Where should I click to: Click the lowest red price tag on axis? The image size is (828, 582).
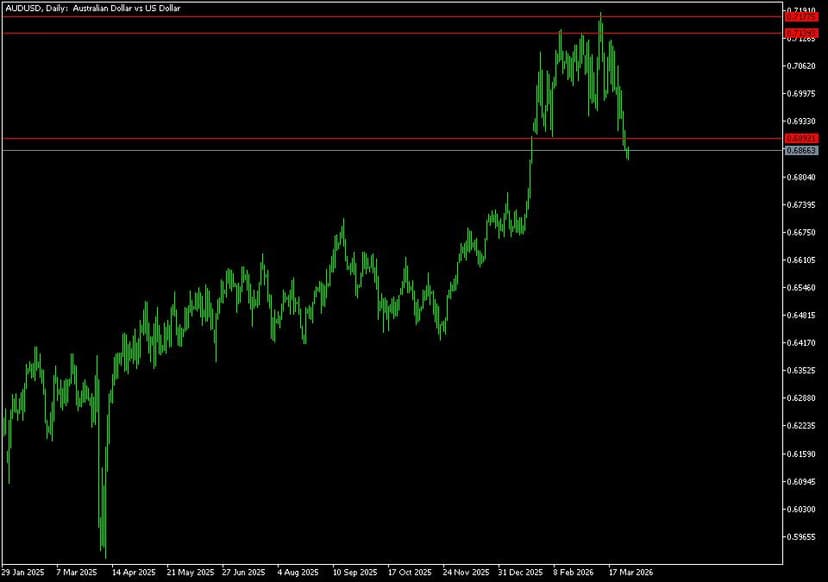click(x=802, y=138)
